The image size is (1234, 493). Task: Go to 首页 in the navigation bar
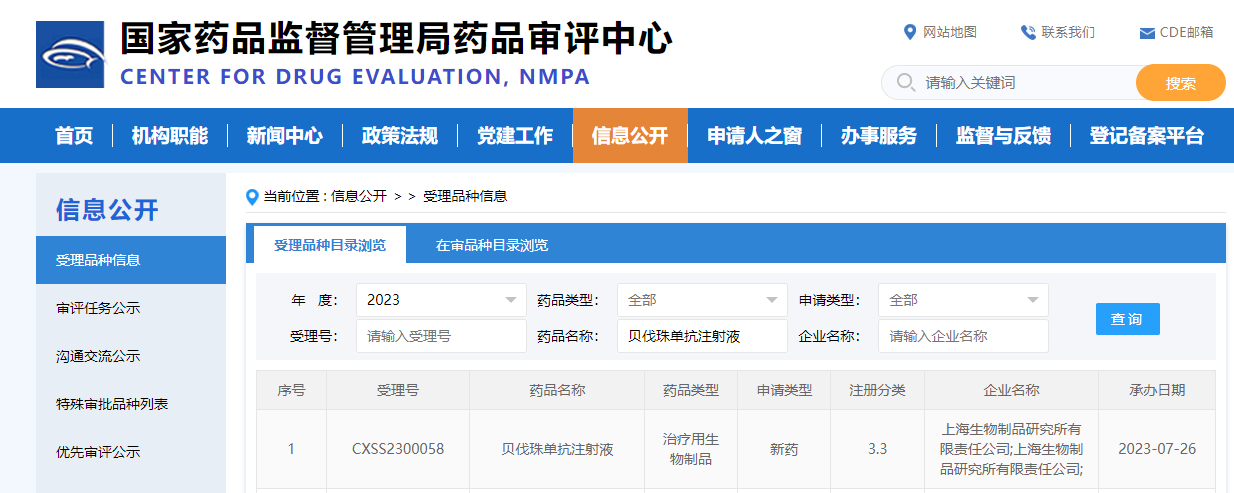(x=74, y=136)
